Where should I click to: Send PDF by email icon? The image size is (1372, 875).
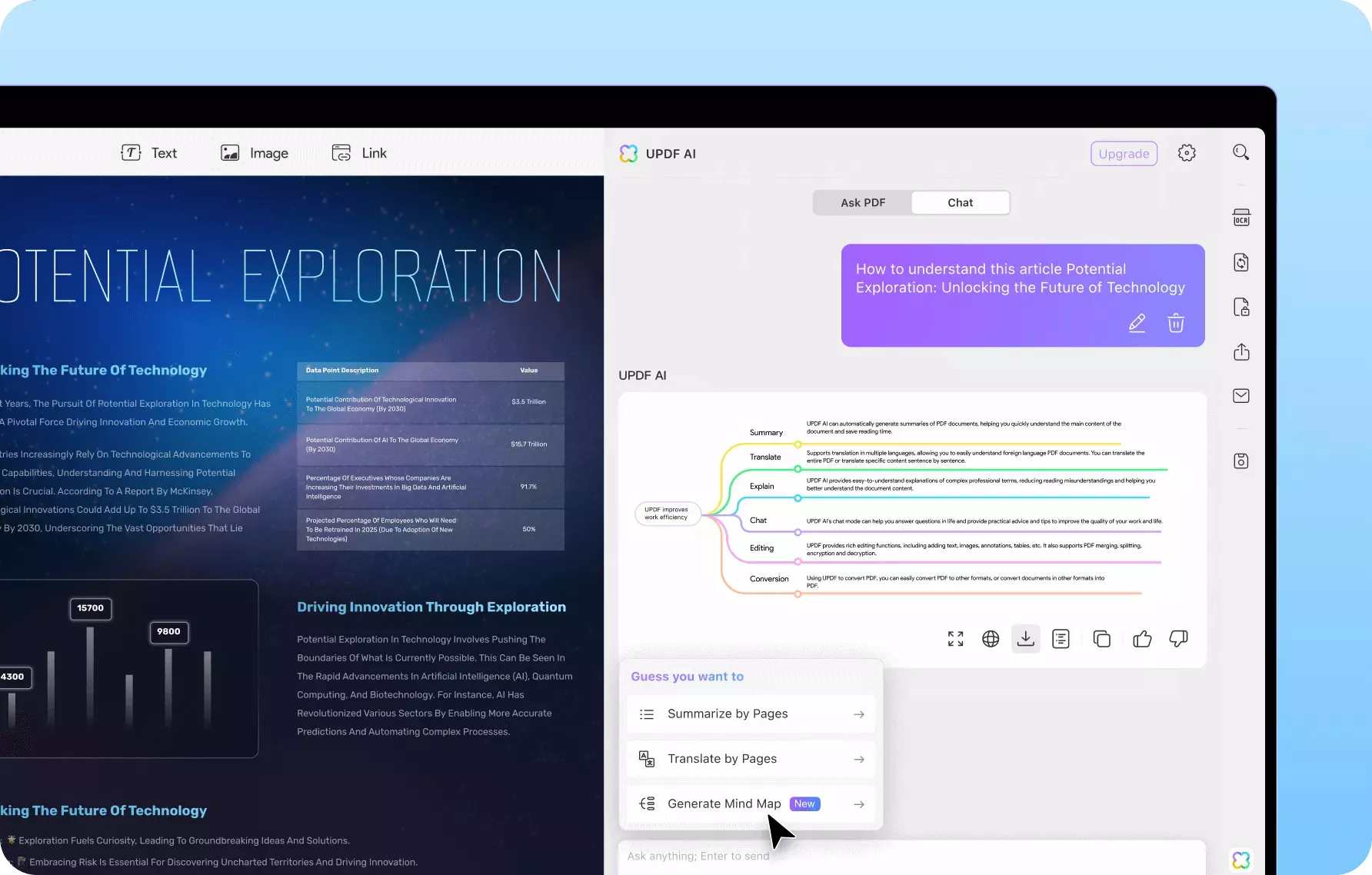1241,396
